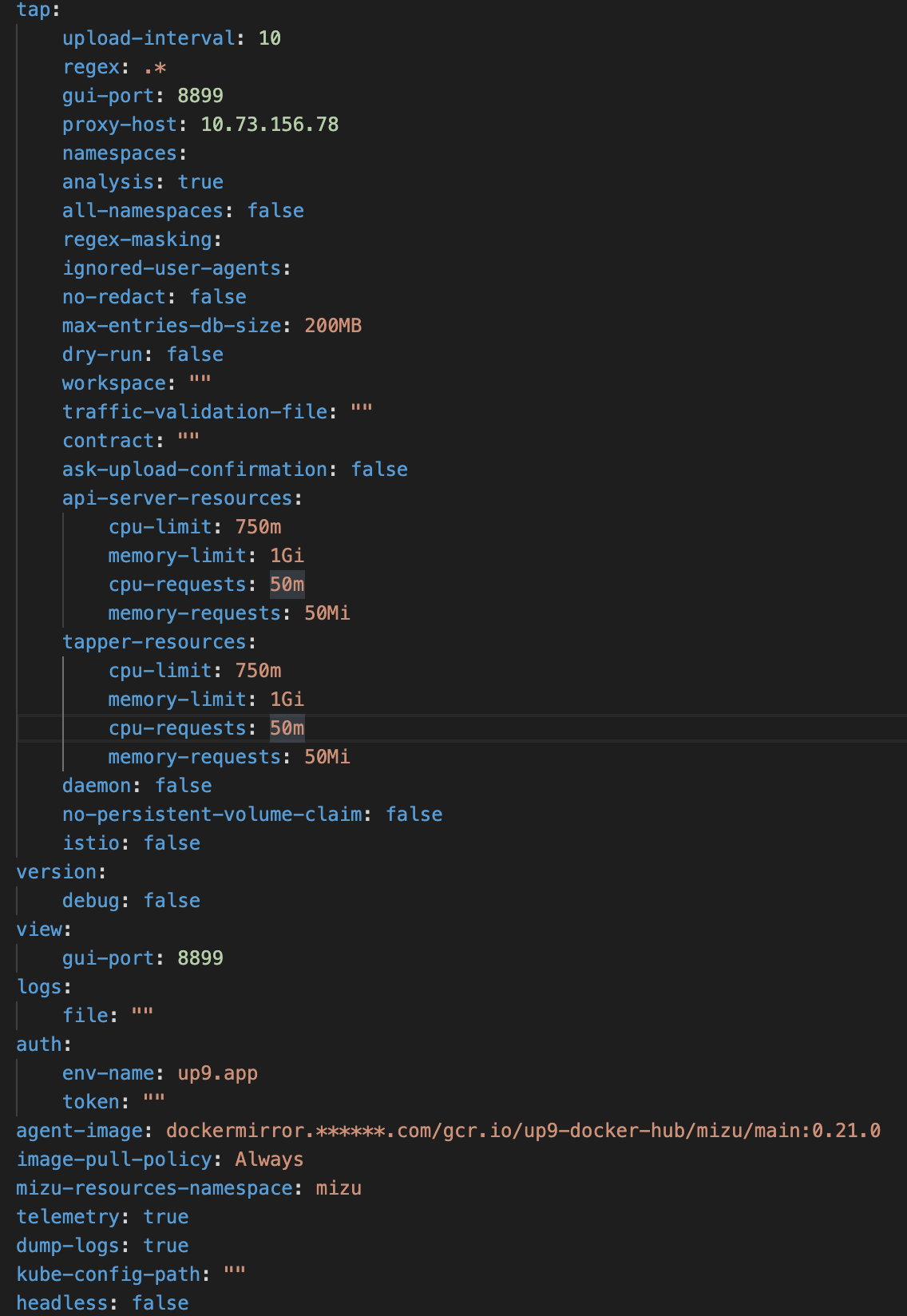Click the 'traffic-validation-file' key
This screenshot has width=907, height=1316.
click(195, 412)
